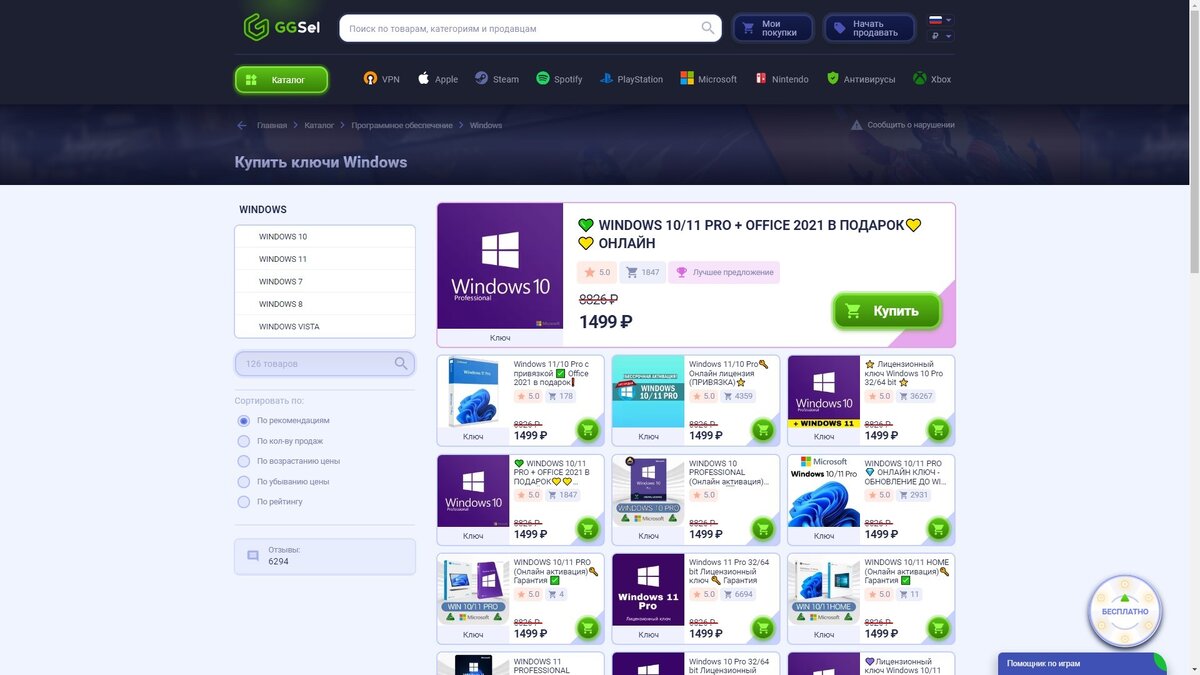Click the БЕСПЛАТНО wheel badge

[x=1125, y=611]
